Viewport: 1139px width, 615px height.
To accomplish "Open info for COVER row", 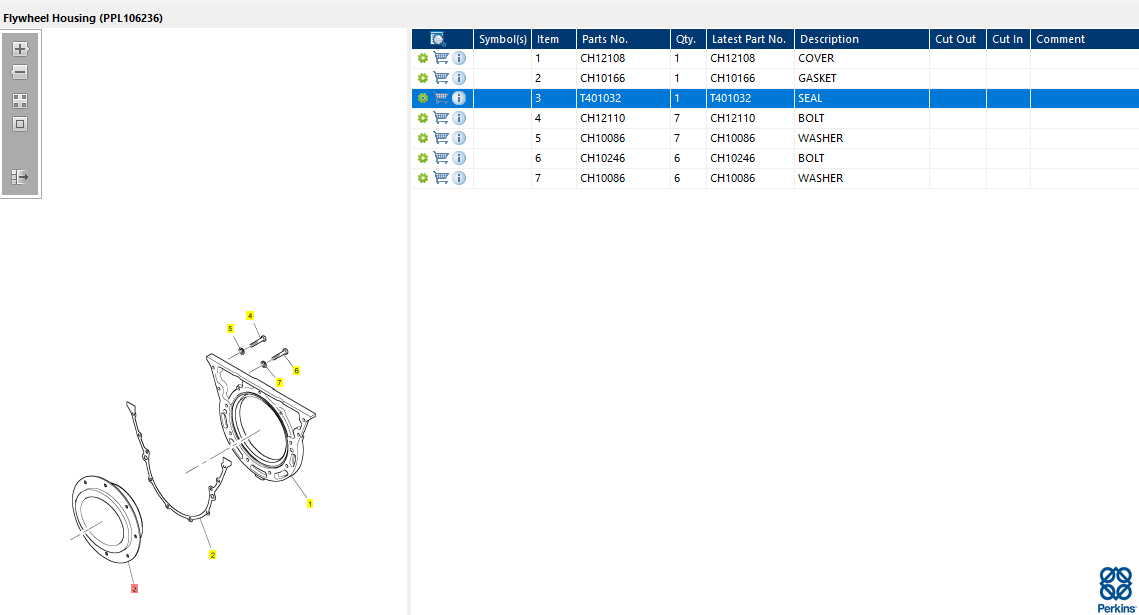I will coord(459,58).
